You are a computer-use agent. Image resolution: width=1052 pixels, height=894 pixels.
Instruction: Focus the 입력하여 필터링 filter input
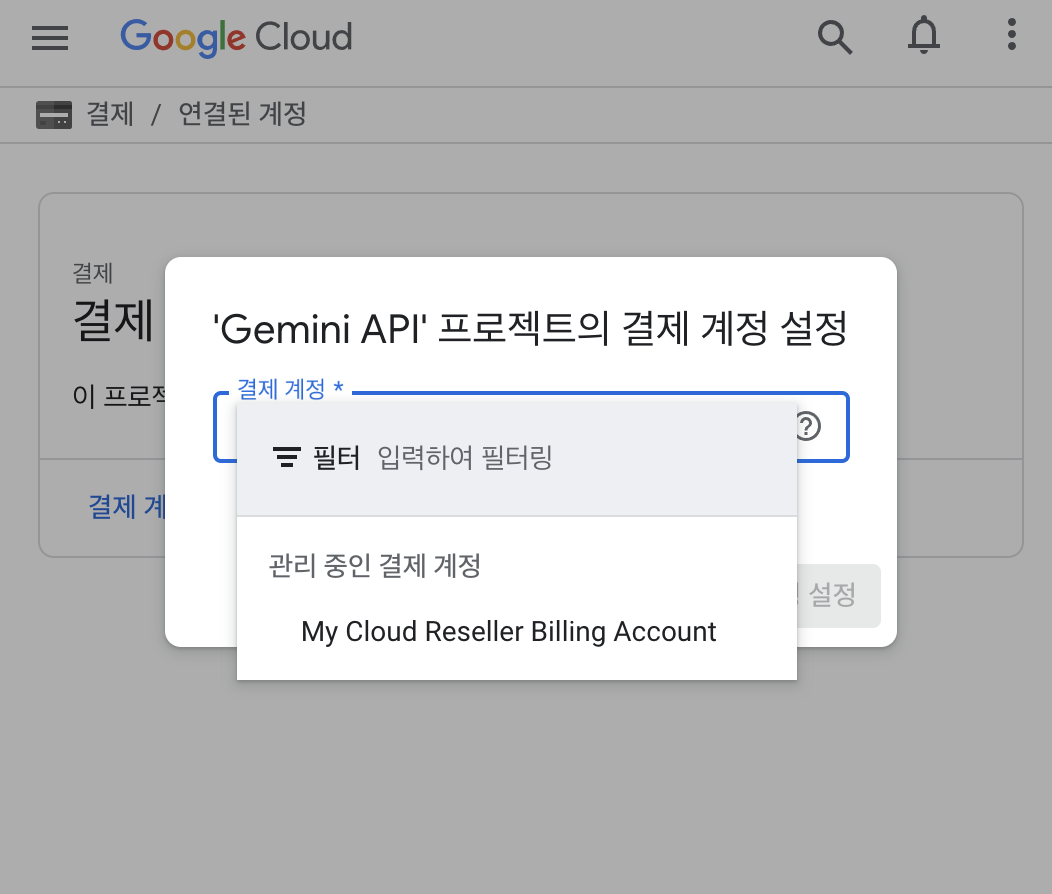pyautogui.click(x=465, y=457)
